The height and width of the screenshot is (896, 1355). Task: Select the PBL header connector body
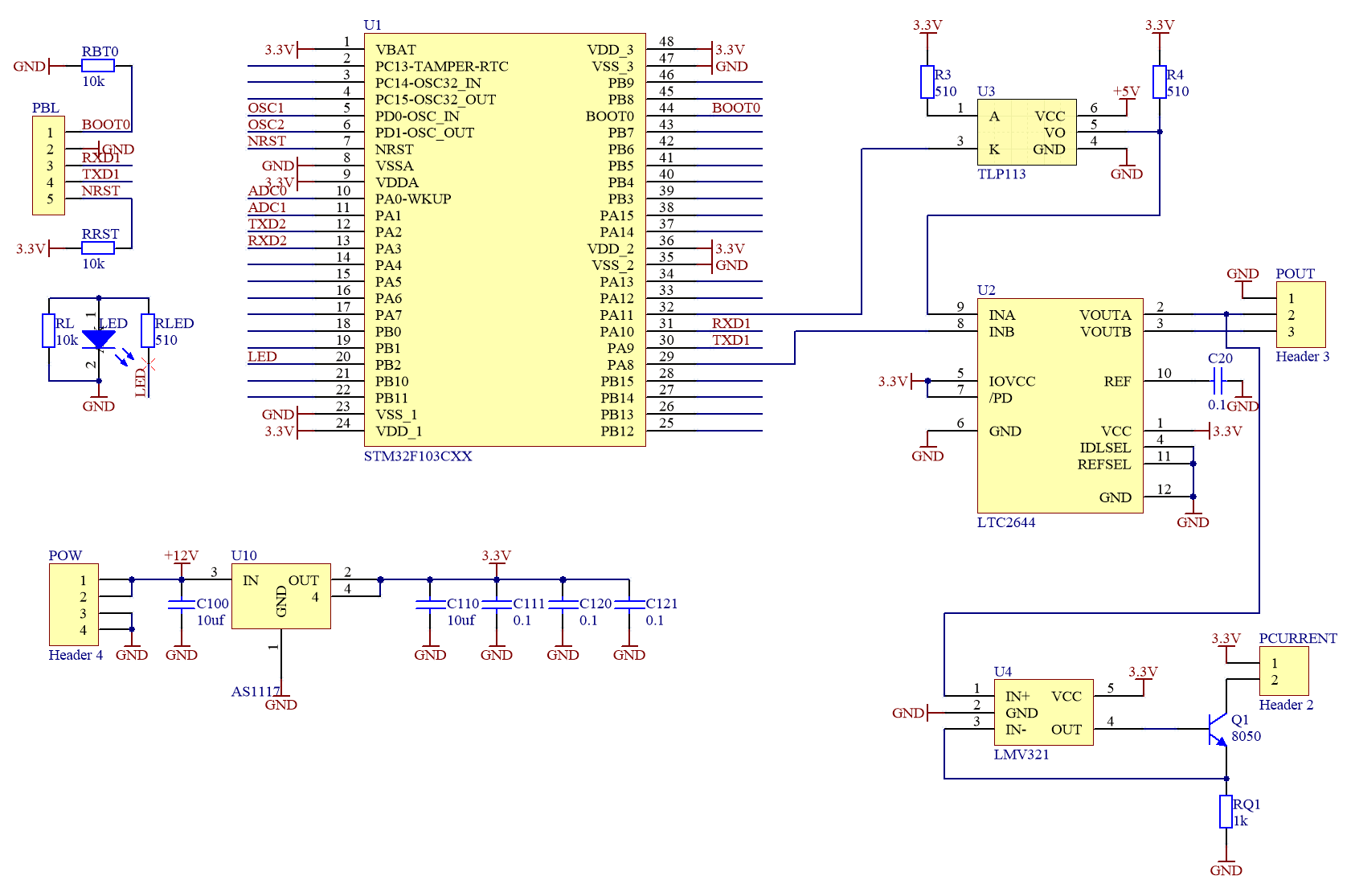(x=48, y=166)
